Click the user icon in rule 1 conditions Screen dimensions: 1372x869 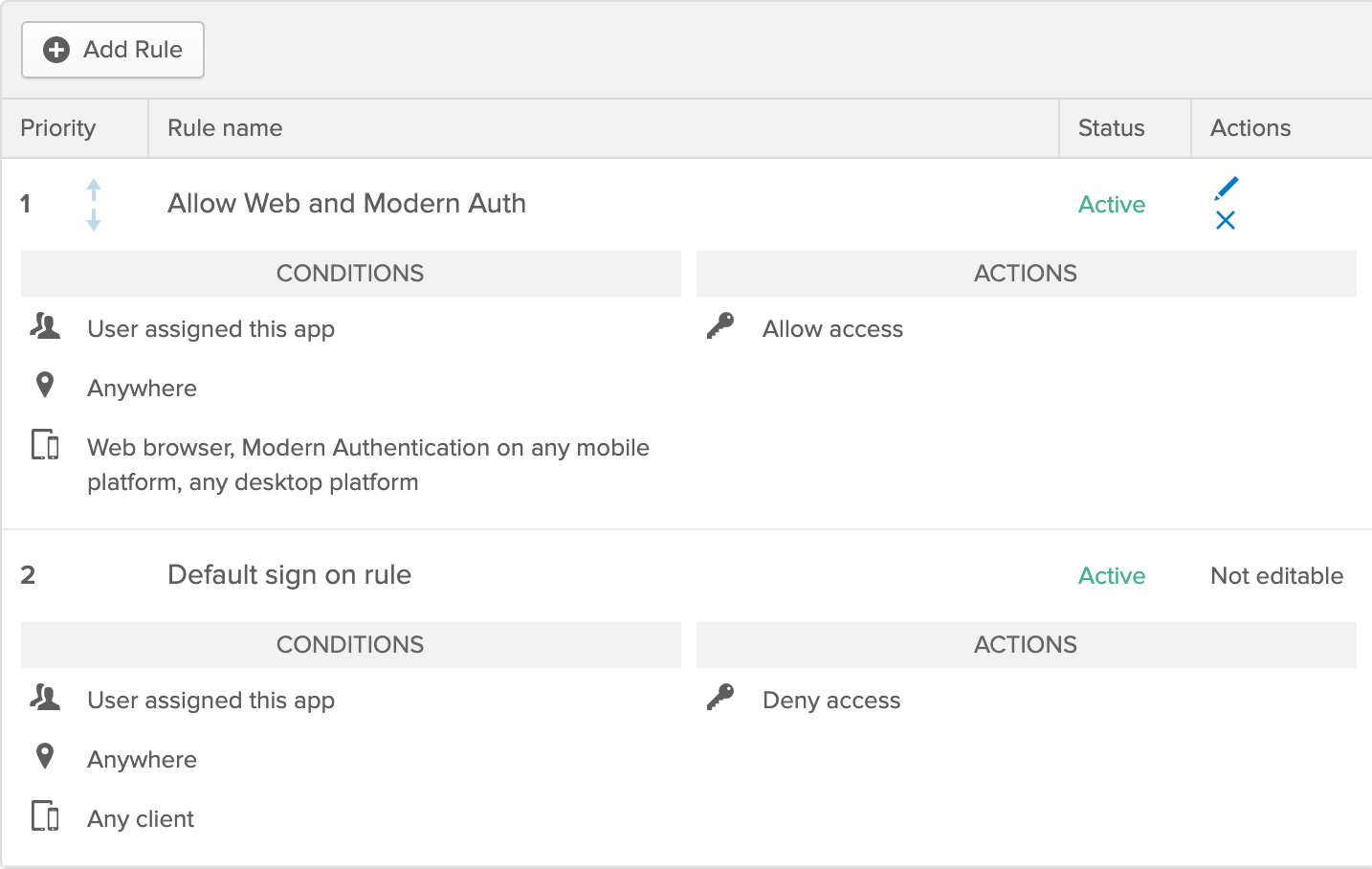tap(45, 327)
